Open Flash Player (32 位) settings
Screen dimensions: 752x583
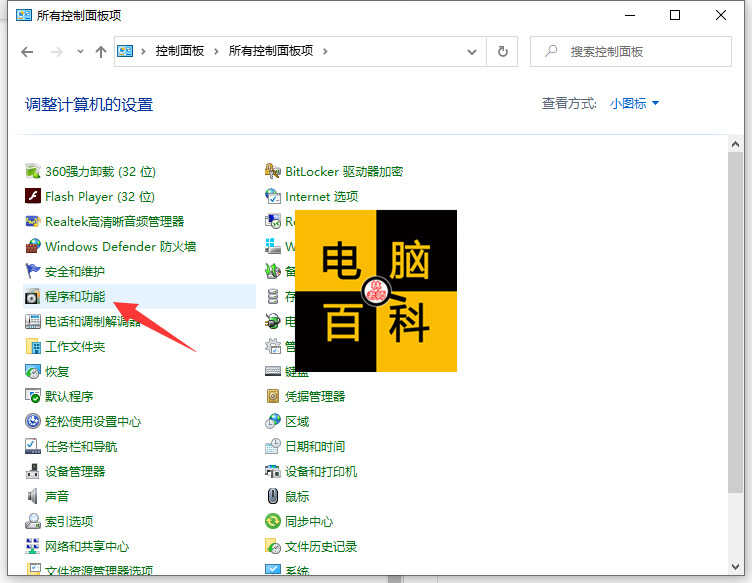click(x=100, y=197)
